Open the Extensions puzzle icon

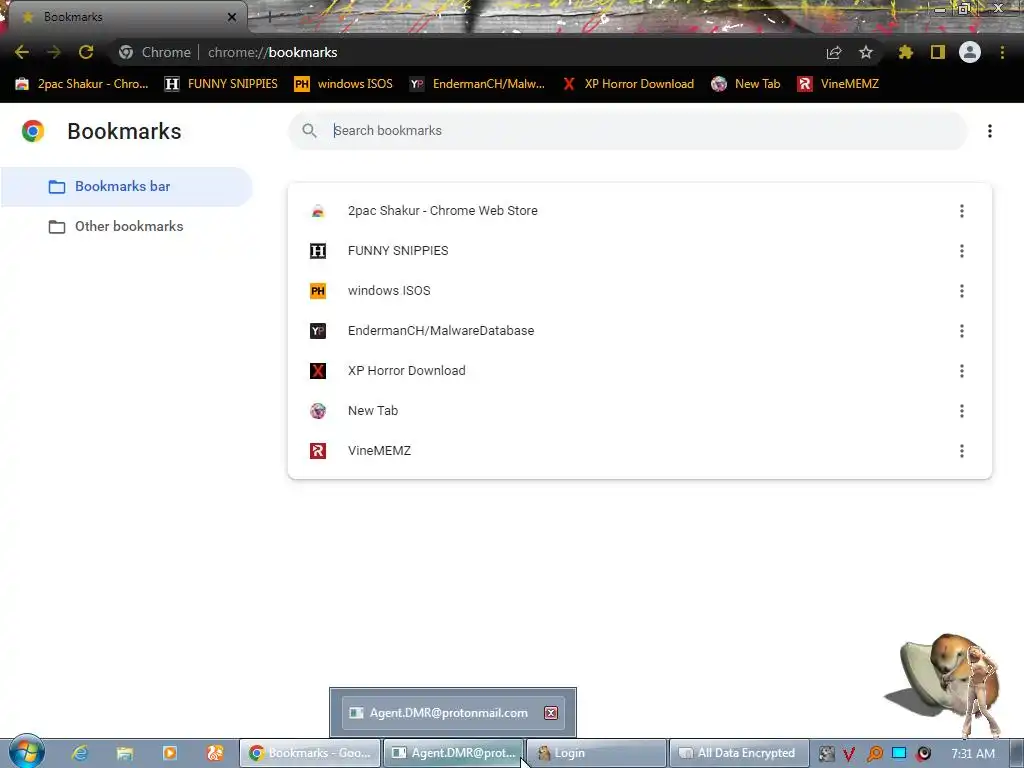coord(906,52)
